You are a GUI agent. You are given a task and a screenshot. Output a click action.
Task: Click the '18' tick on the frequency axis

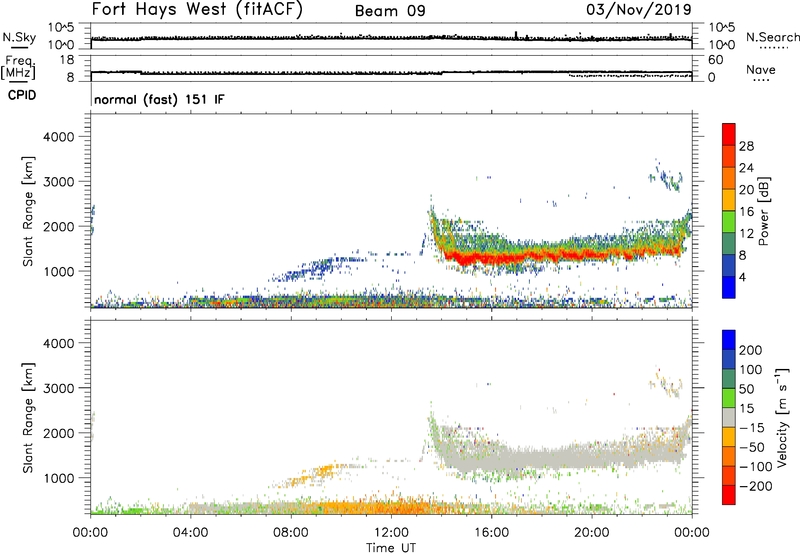click(x=67, y=60)
